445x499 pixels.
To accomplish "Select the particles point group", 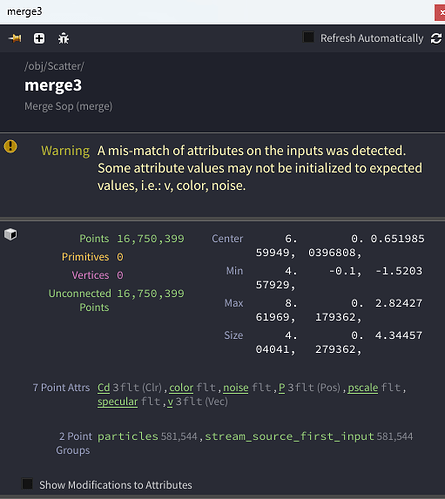I will (x=128, y=436).
